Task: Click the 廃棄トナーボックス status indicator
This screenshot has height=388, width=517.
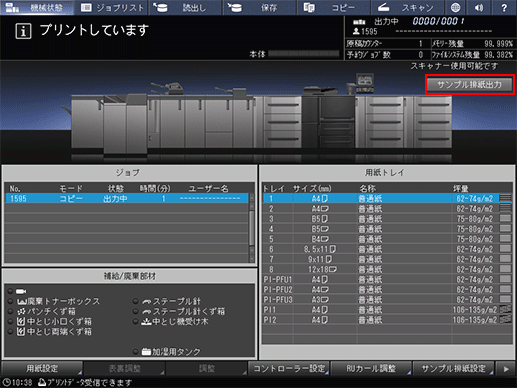Action: click(x=10, y=302)
